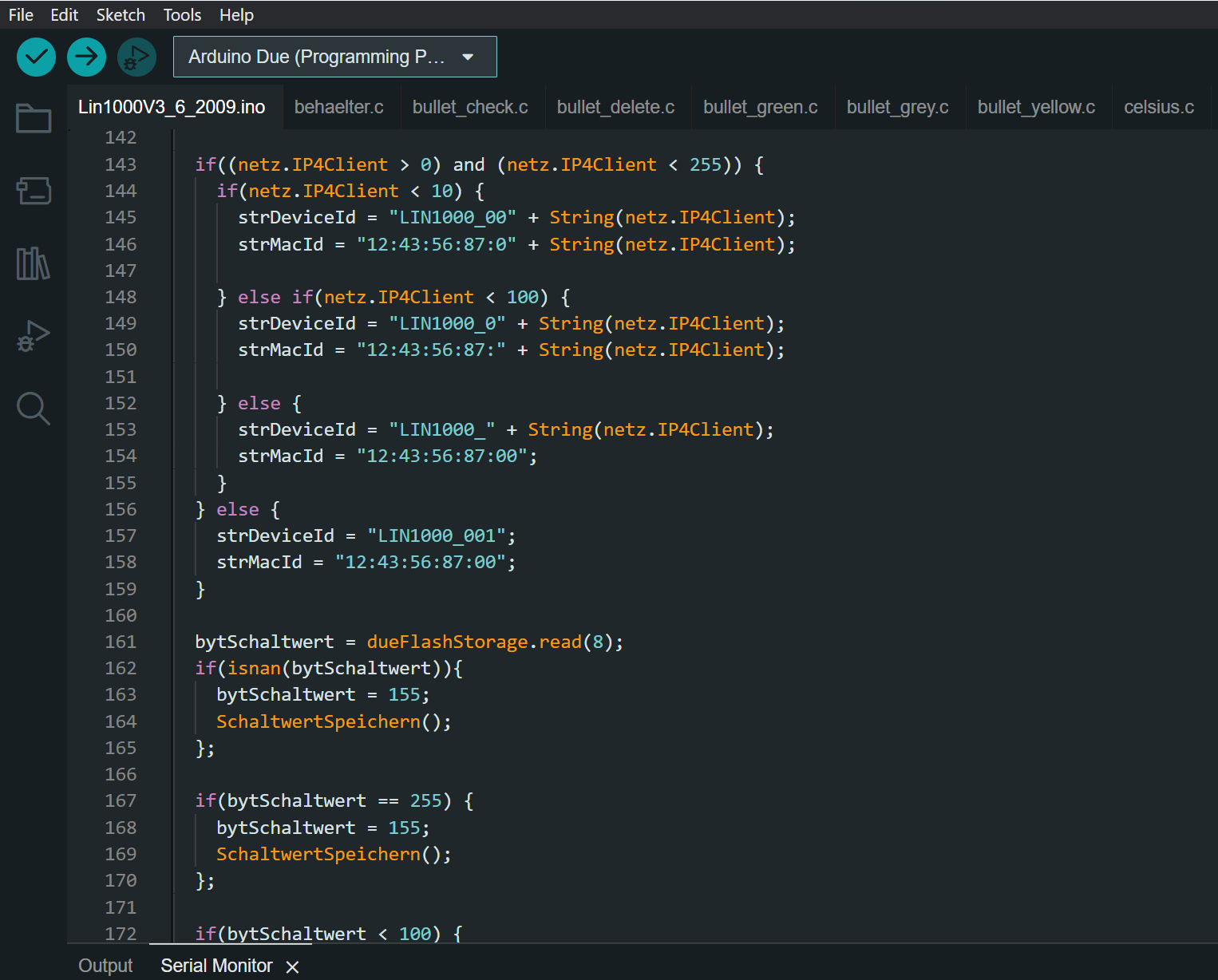This screenshot has height=980, width=1218.
Task: Open the Search magnifier sidebar icon
Action: pos(34,408)
